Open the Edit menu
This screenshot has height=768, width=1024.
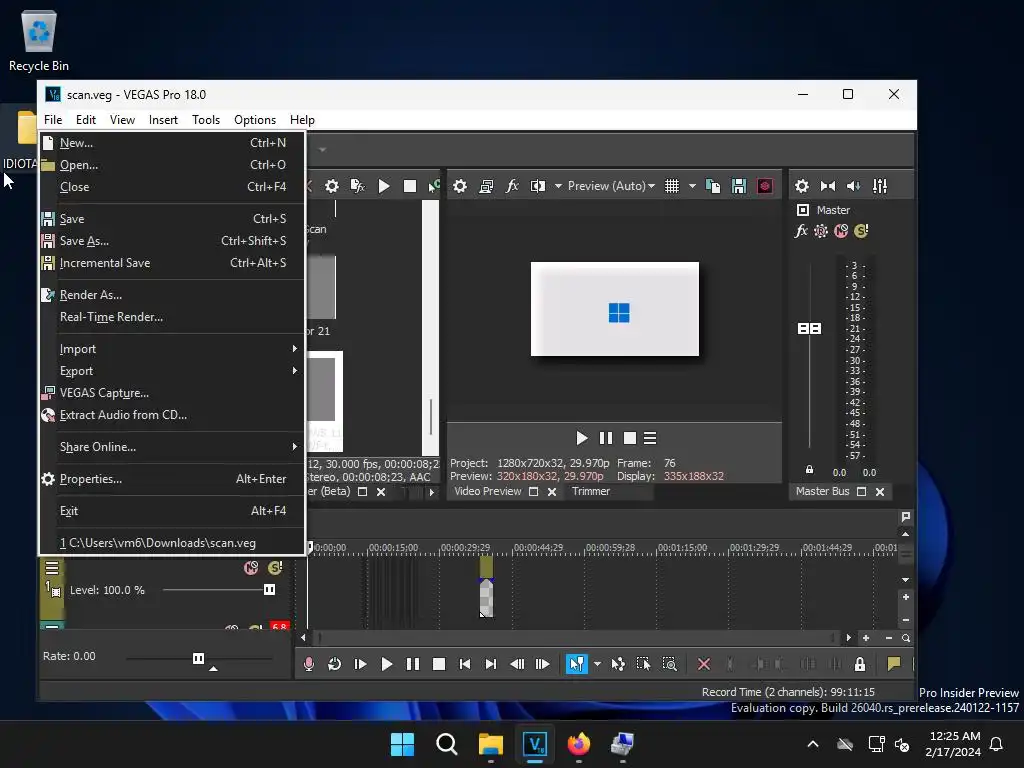coord(86,120)
